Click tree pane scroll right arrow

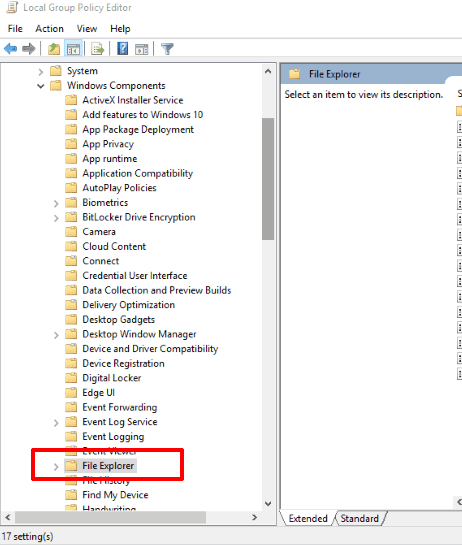[254, 517]
